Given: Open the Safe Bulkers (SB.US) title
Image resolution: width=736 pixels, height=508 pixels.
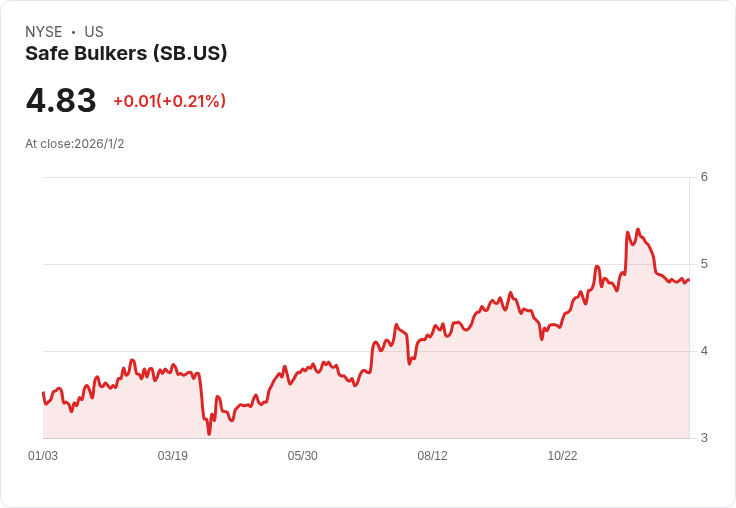Looking at the screenshot, I should coord(126,53).
